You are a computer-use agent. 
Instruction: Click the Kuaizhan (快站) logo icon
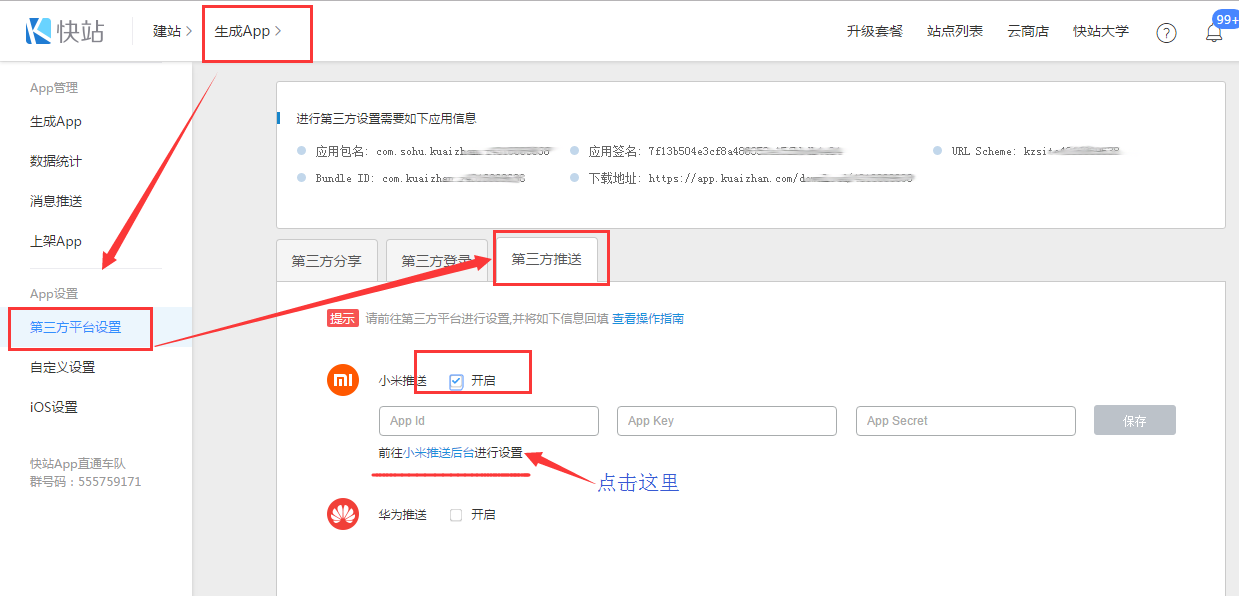pos(39,31)
